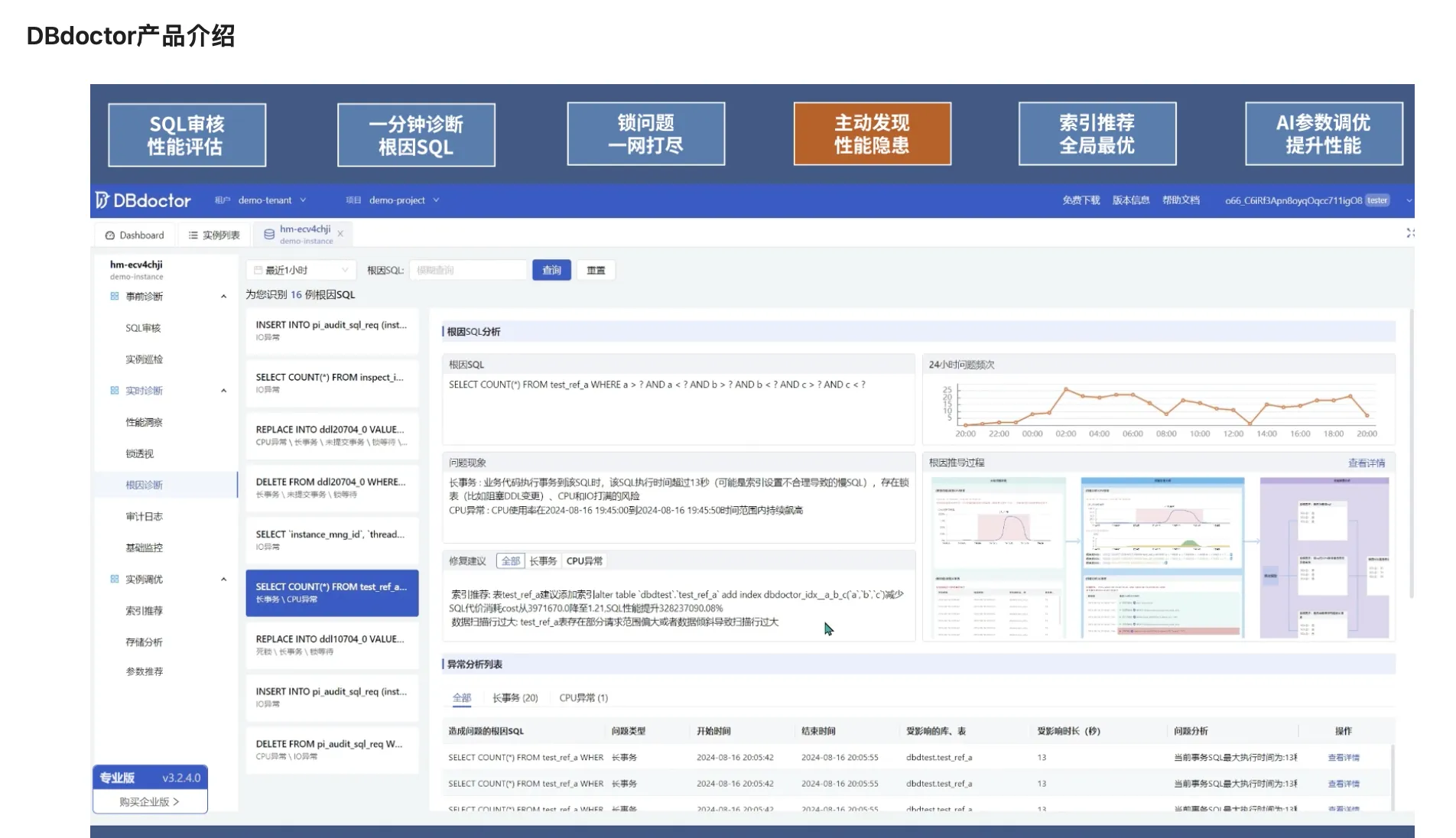The width and height of the screenshot is (1456, 838).
Task: Select the DELETE FROM ddl20704_0 root SQL
Action: click(332, 488)
